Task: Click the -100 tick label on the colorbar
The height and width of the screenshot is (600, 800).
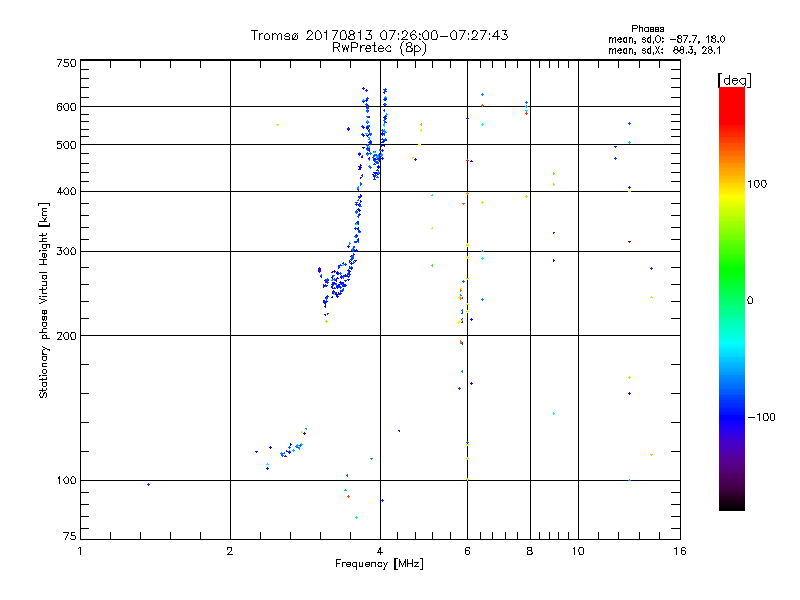Action: (x=761, y=417)
